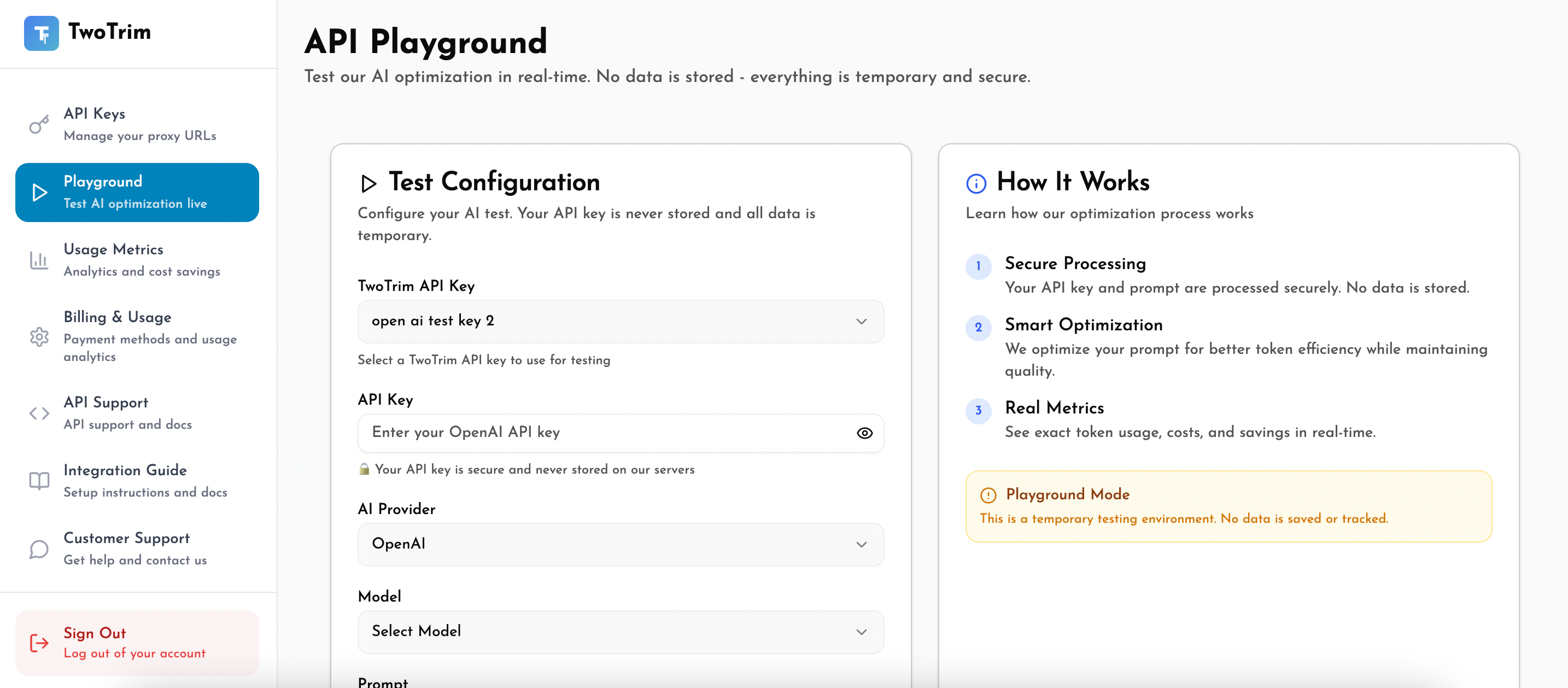Open the TwoTrim API Key dropdown
1568x688 pixels.
click(x=621, y=322)
